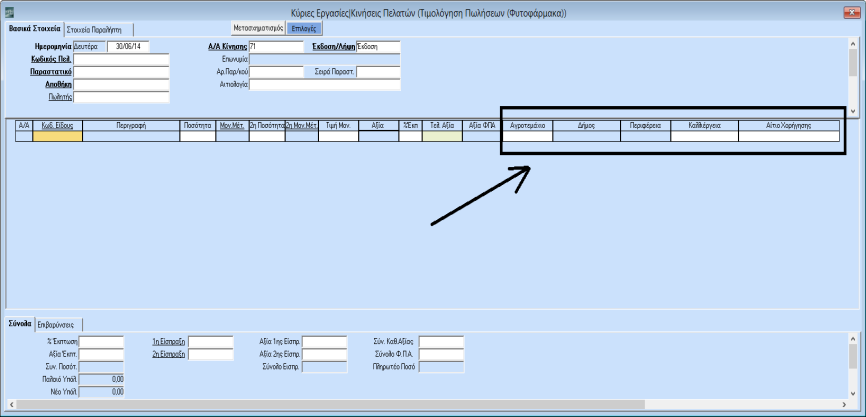Screen dimensions: 866x417
Task: Click the Δήμος column header
Action: point(587,125)
